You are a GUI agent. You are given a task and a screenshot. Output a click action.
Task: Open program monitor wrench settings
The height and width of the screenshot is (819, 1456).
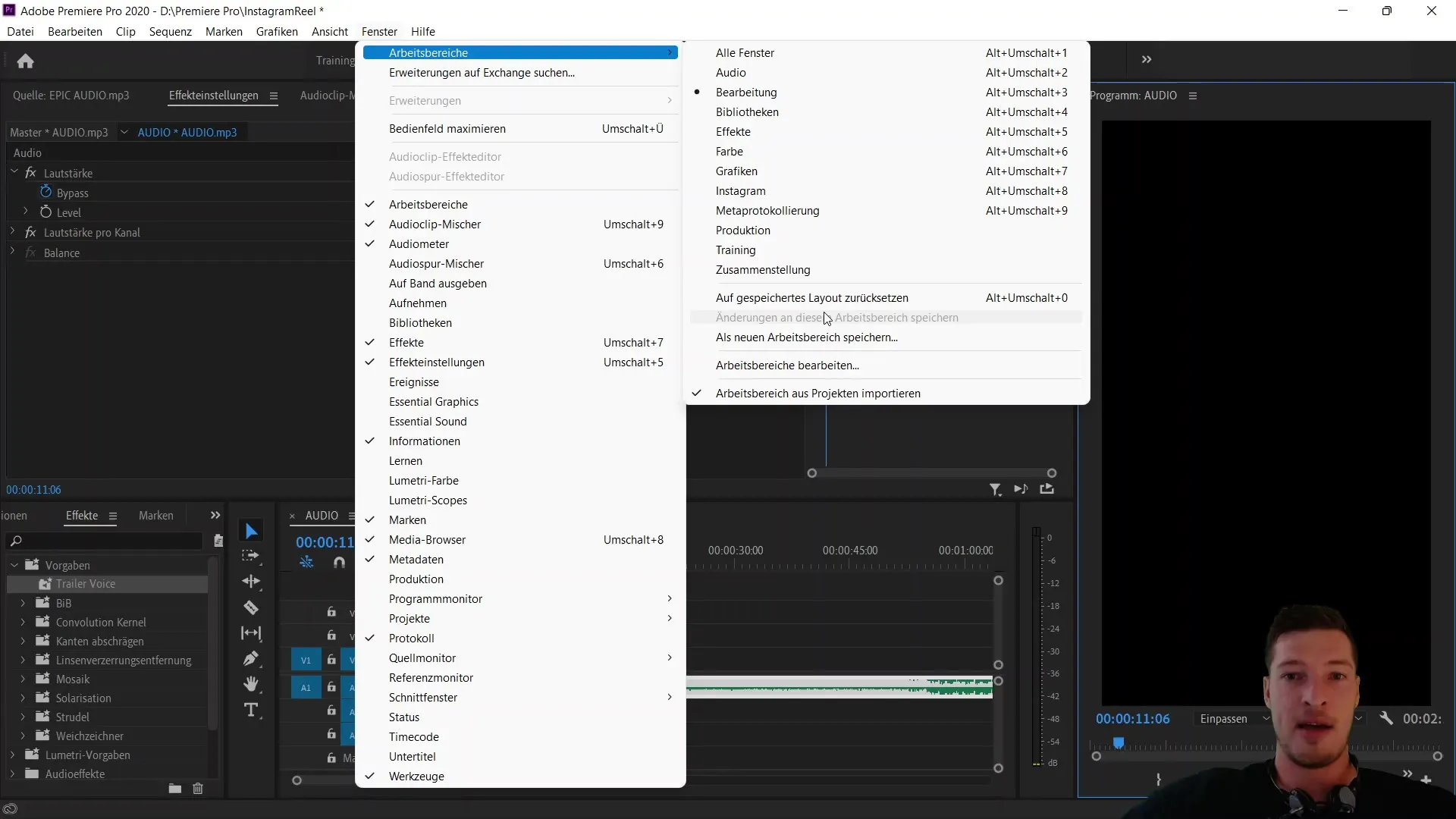[x=1386, y=718]
